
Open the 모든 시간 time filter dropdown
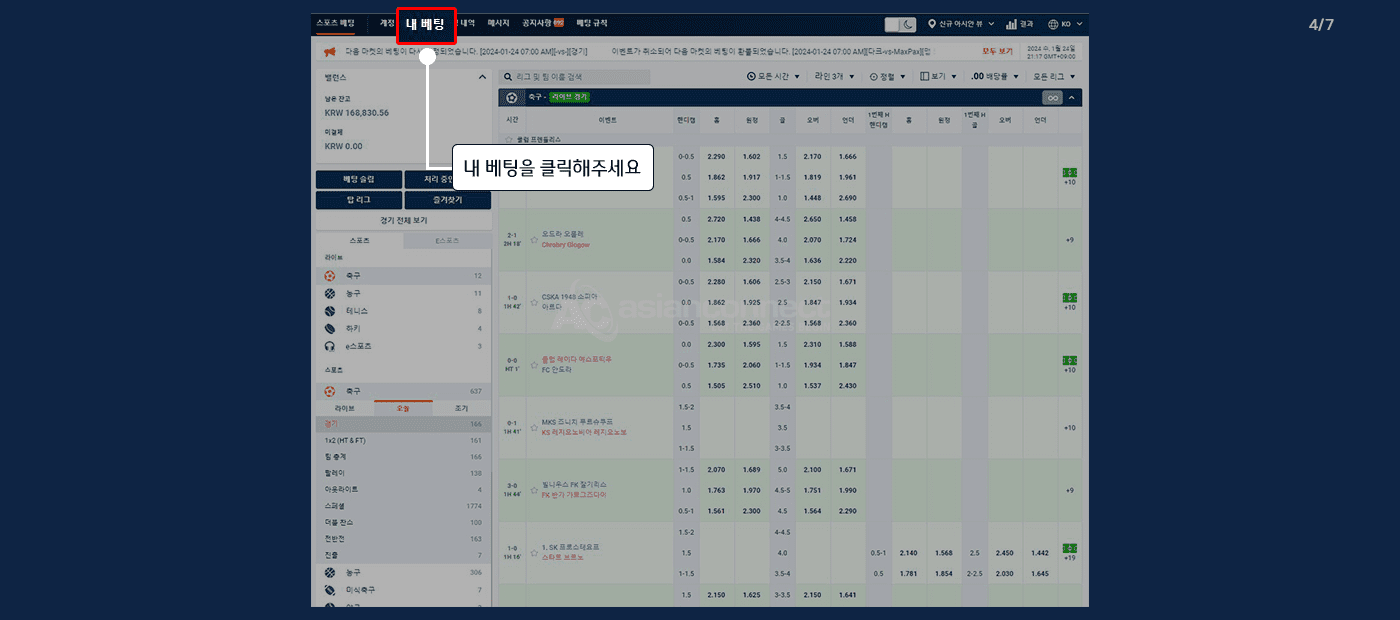coord(774,76)
